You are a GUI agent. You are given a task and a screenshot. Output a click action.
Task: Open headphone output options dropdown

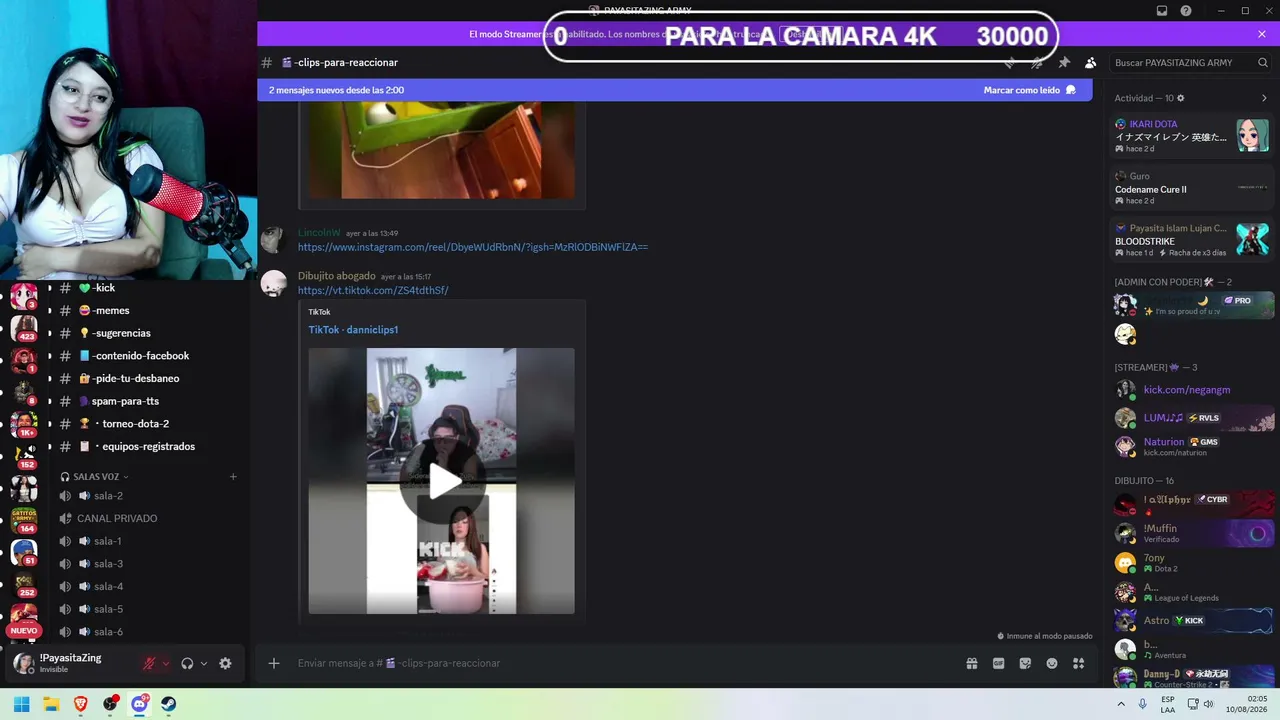pyautogui.click(x=204, y=663)
